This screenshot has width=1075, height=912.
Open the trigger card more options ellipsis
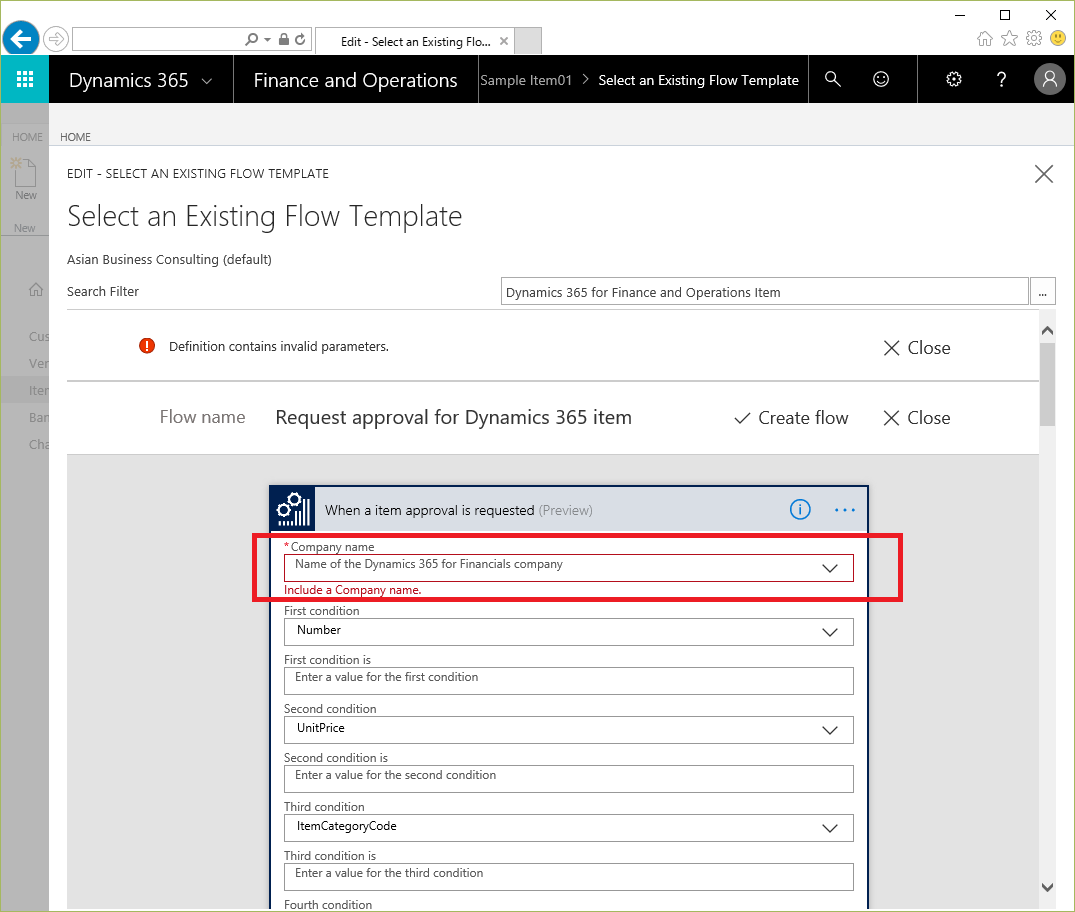(x=845, y=509)
